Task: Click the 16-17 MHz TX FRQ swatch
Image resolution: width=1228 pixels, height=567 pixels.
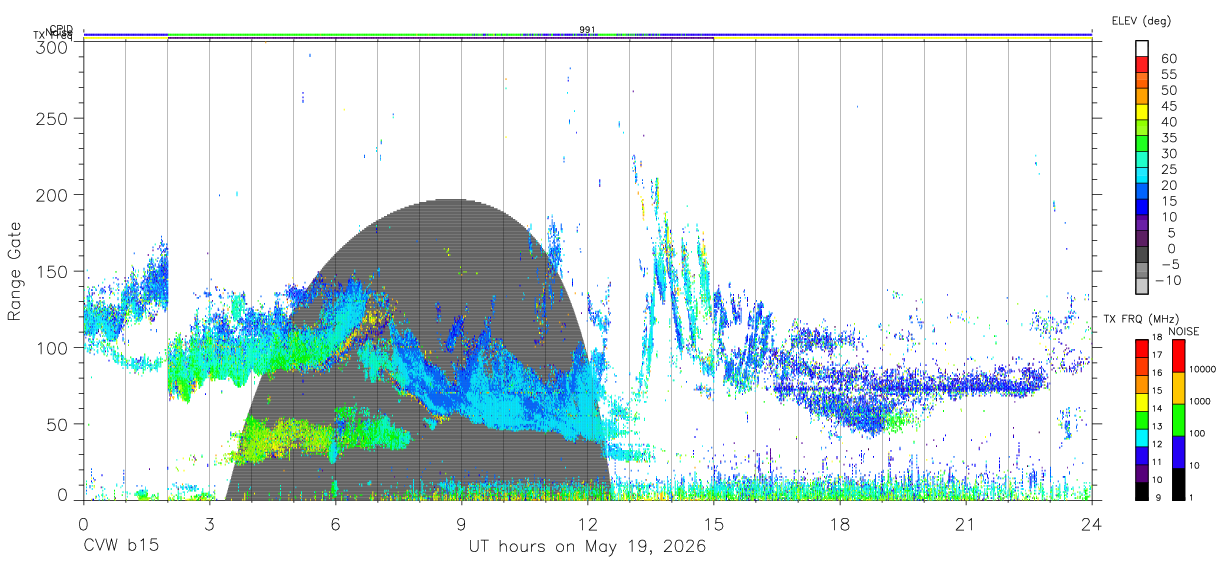Action: coord(1141,364)
